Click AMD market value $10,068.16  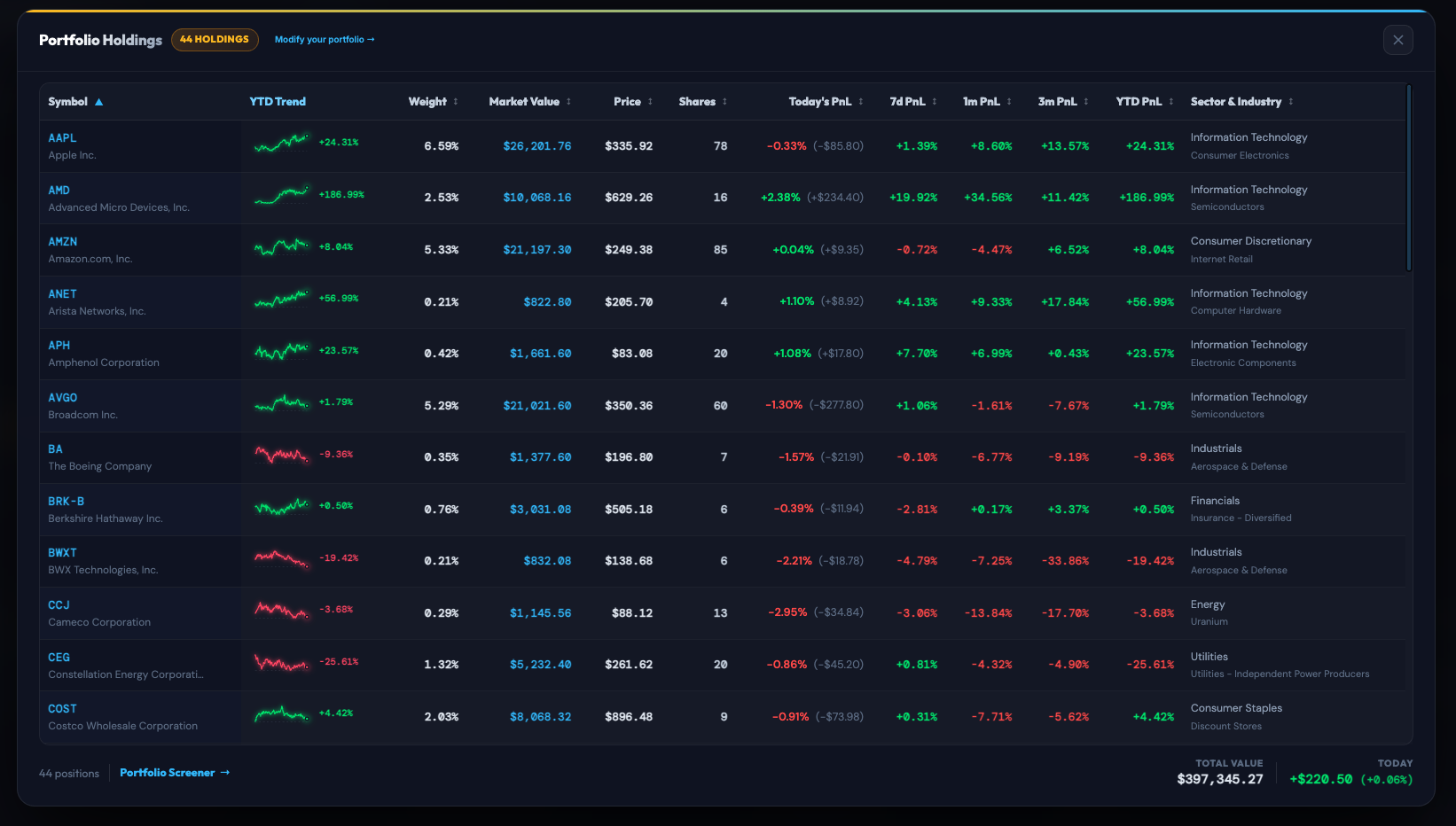(537, 198)
